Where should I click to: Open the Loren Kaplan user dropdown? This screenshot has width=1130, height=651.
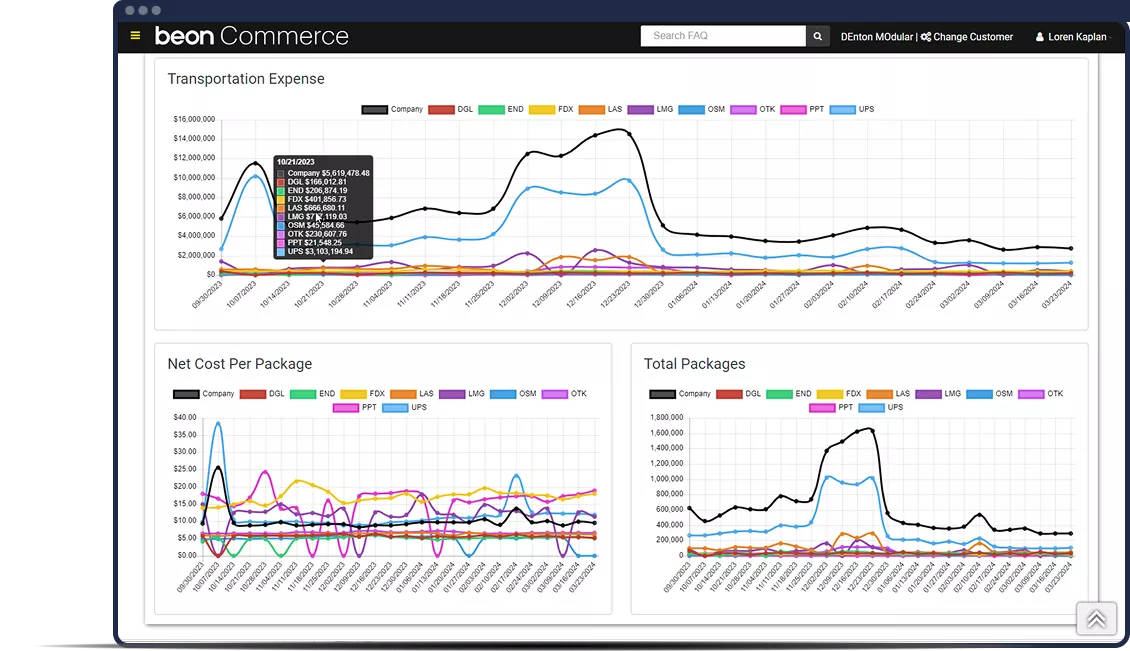click(x=1076, y=37)
